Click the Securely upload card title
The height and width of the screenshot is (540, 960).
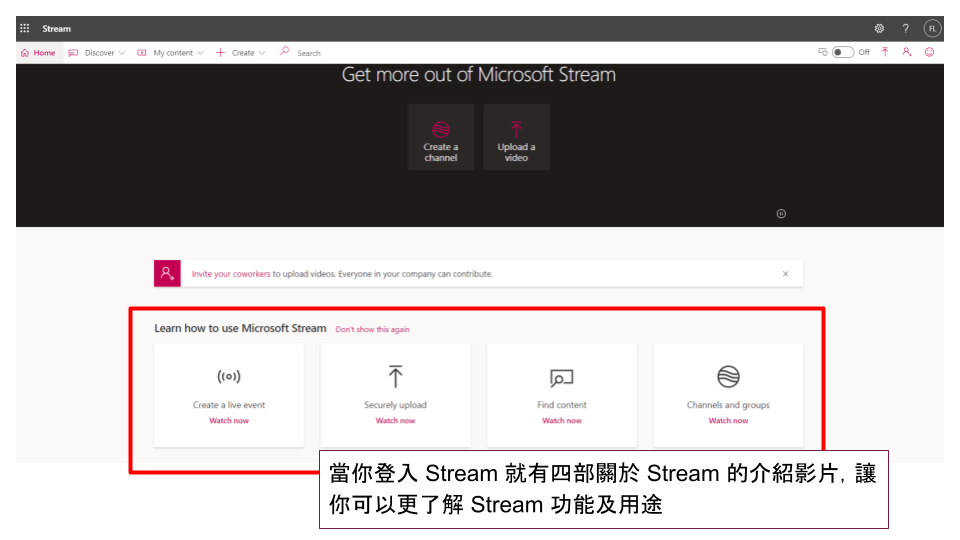396,405
